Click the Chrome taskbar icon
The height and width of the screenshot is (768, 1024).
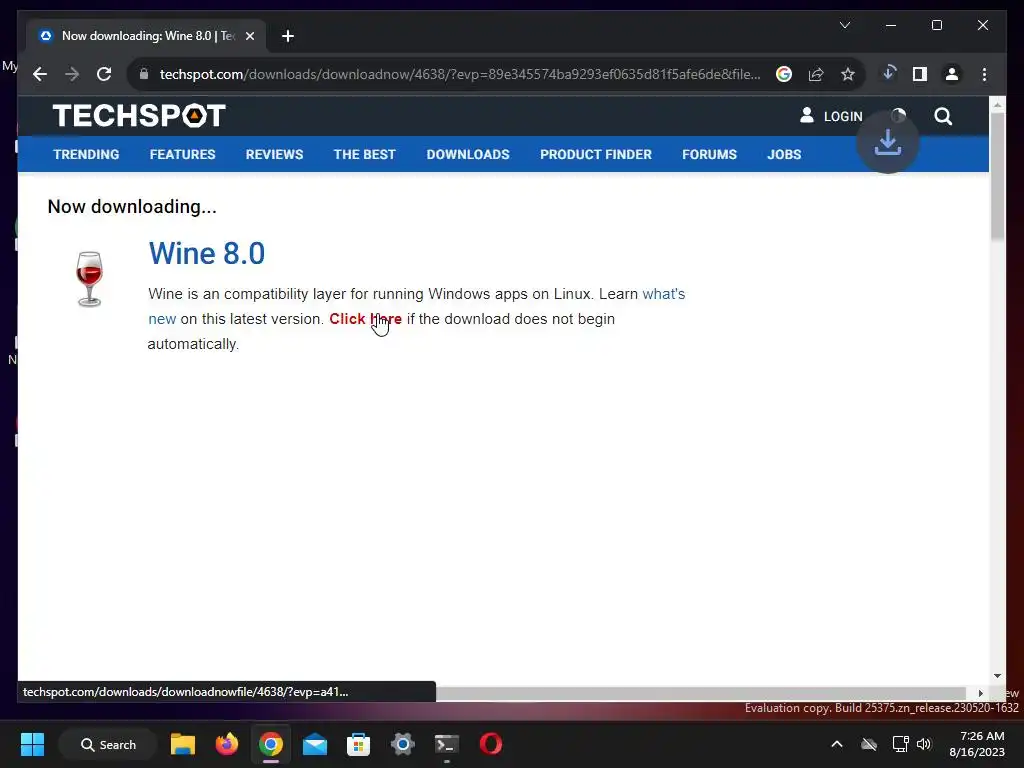(x=270, y=744)
